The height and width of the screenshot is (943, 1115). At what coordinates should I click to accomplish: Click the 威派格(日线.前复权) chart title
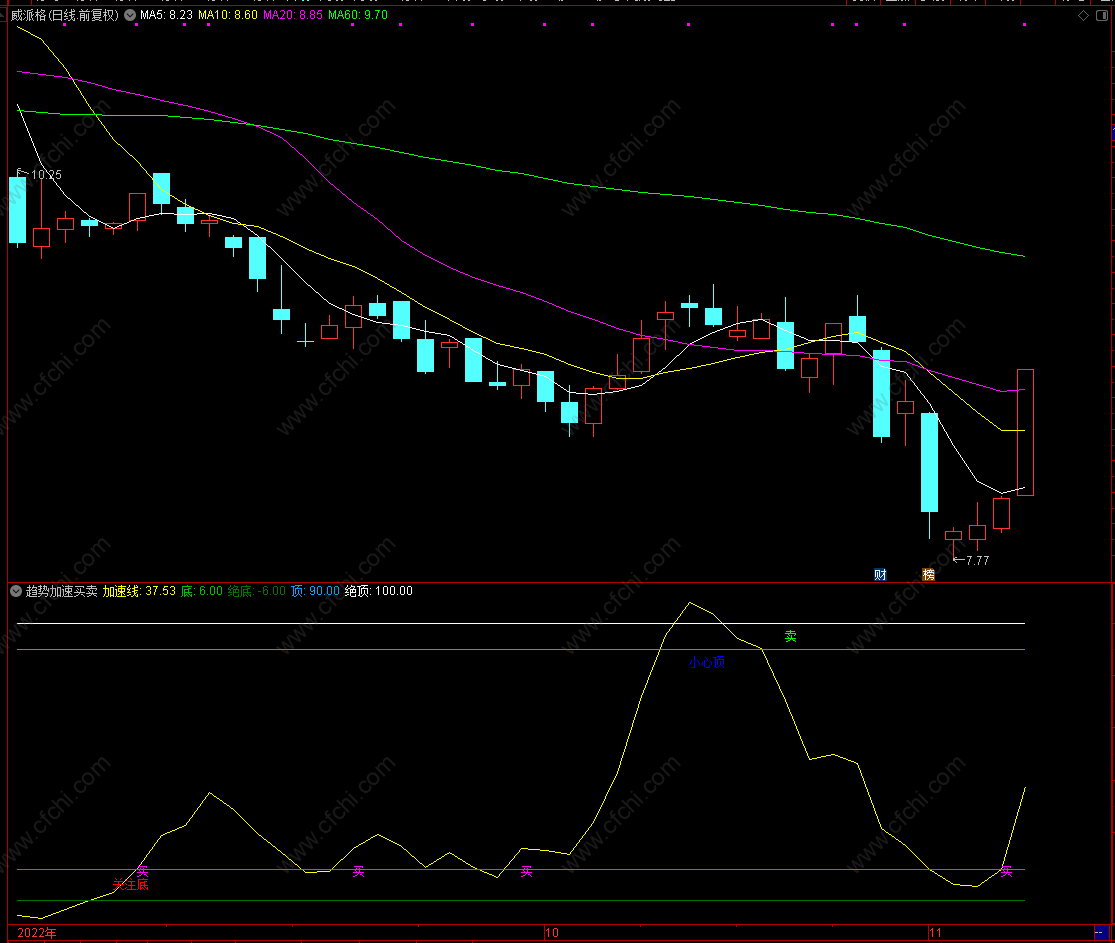click(65, 15)
